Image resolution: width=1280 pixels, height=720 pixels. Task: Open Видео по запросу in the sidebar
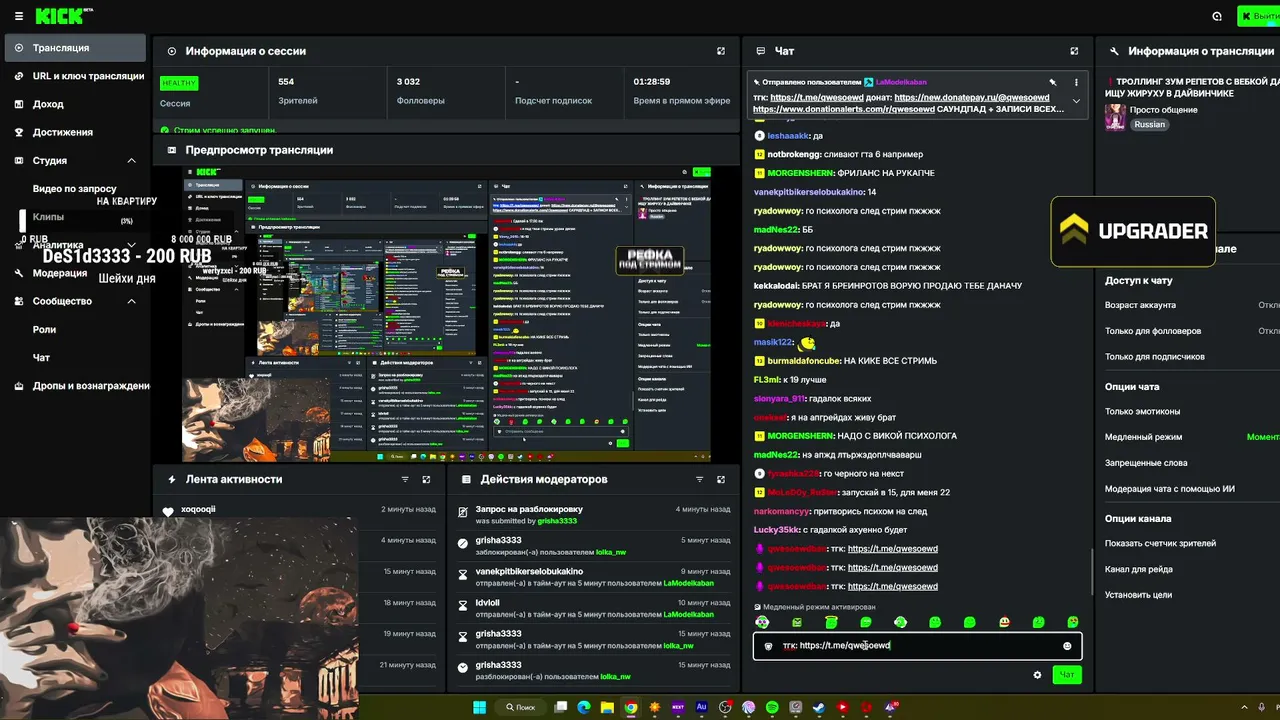[75, 188]
